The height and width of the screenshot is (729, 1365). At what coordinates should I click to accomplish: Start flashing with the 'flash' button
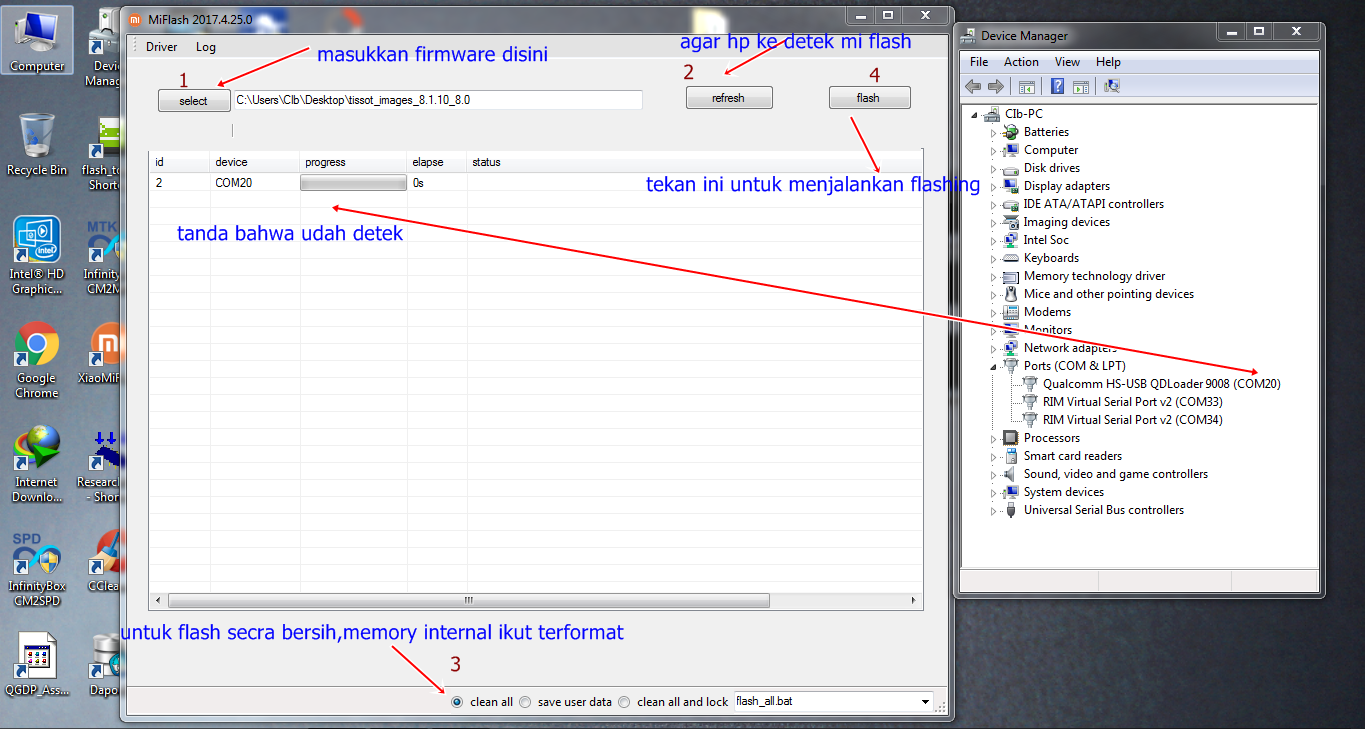coord(869,98)
